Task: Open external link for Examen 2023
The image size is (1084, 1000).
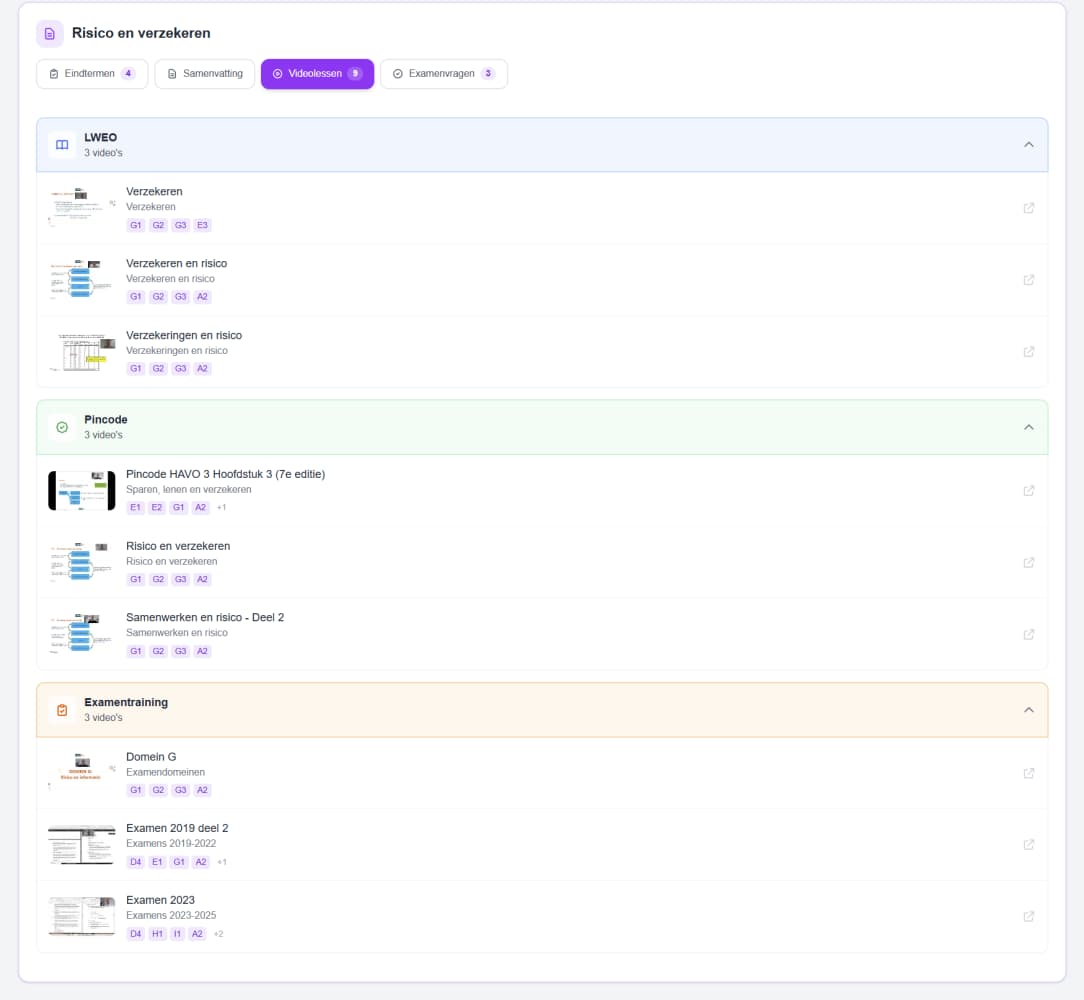Action: 1029,917
